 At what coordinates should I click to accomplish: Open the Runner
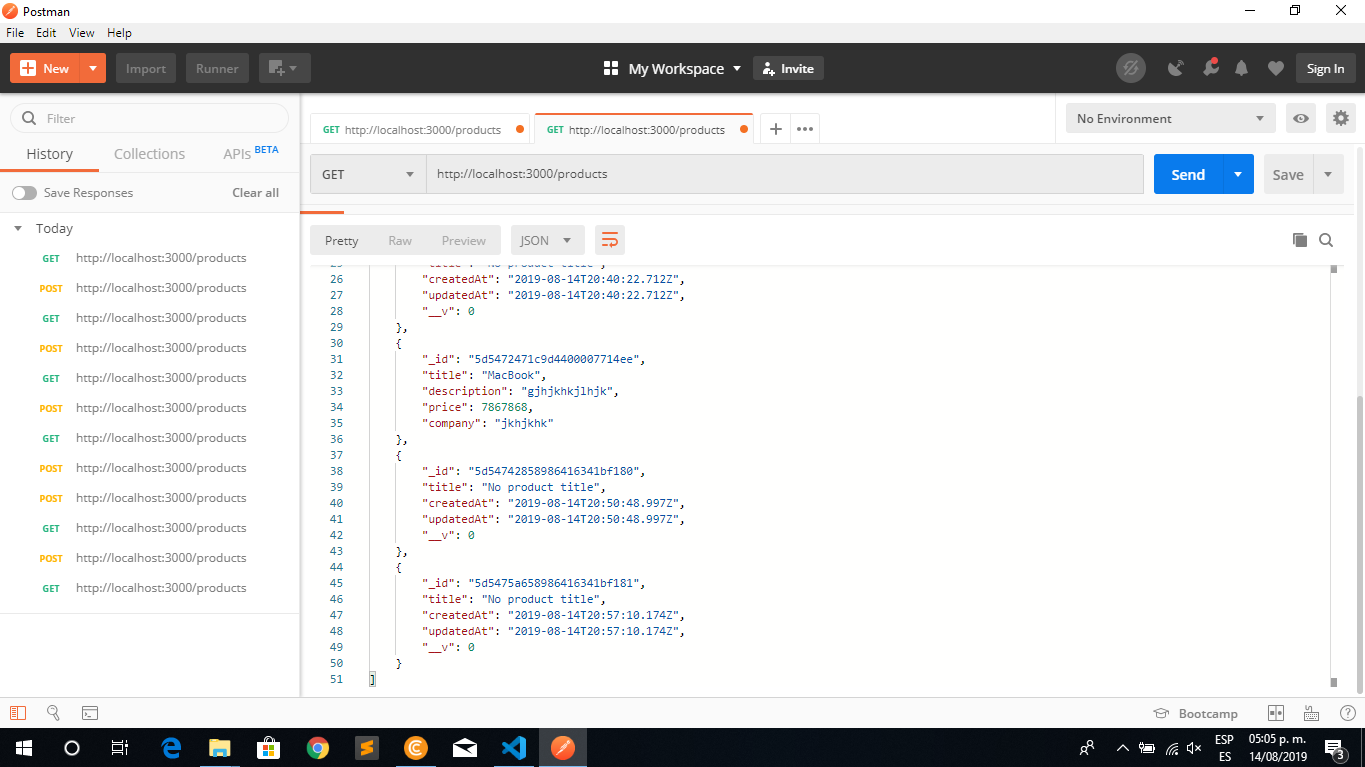click(217, 68)
